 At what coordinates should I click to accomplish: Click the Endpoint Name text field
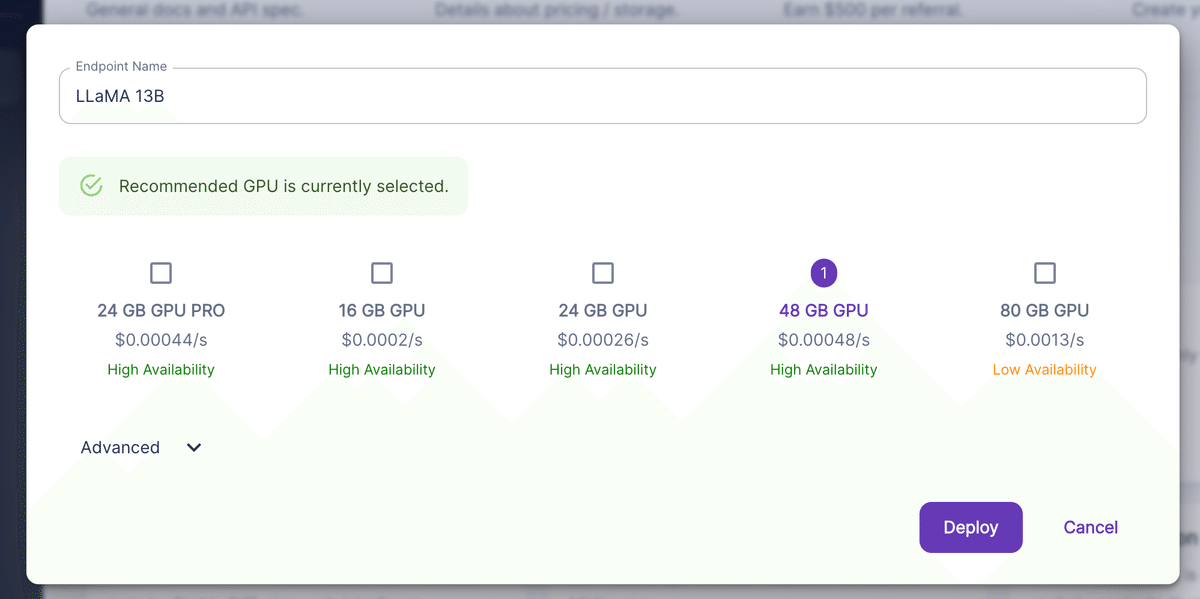pyautogui.click(x=602, y=97)
